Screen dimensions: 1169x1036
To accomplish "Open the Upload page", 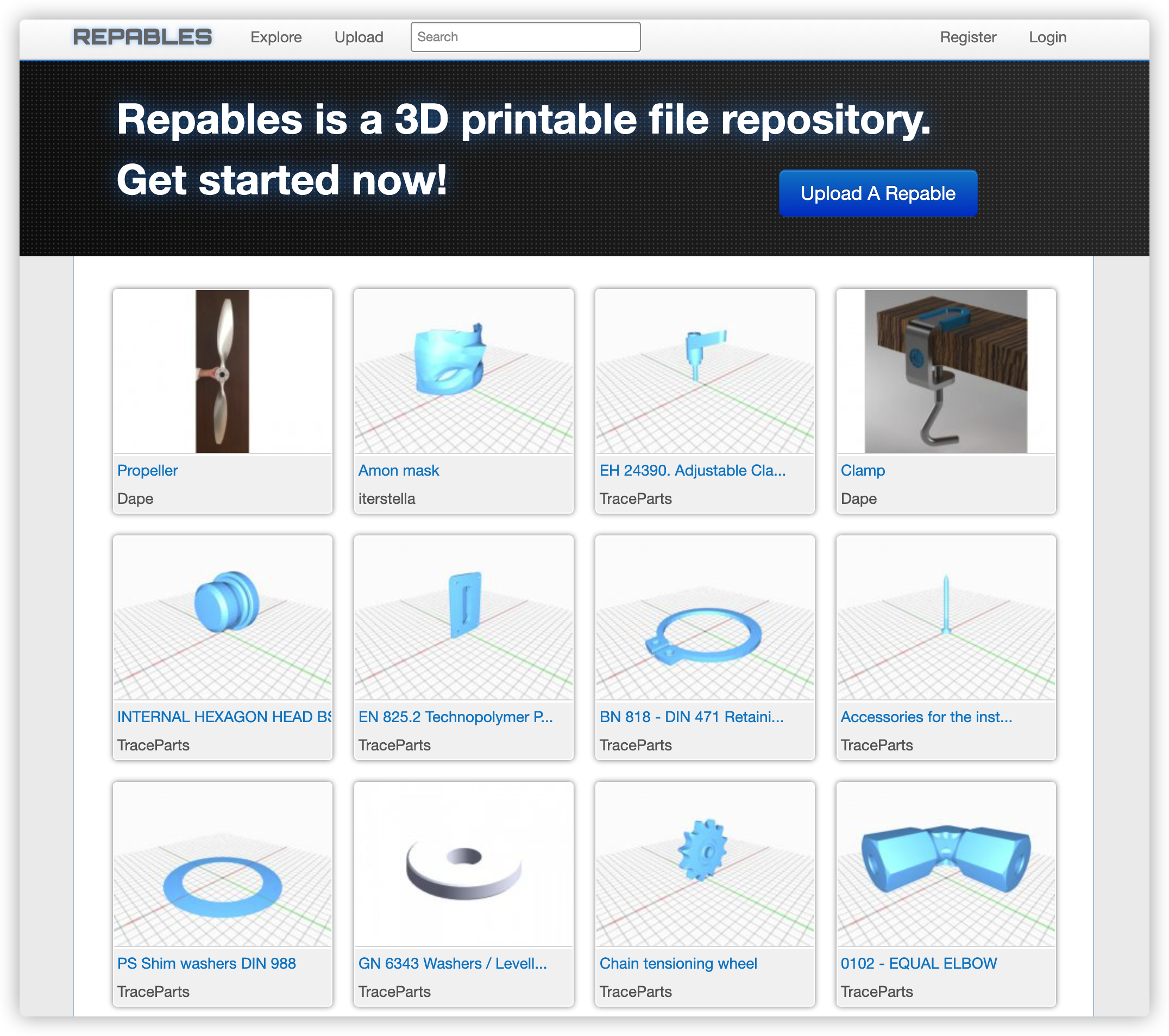I will [x=359, y=36].
